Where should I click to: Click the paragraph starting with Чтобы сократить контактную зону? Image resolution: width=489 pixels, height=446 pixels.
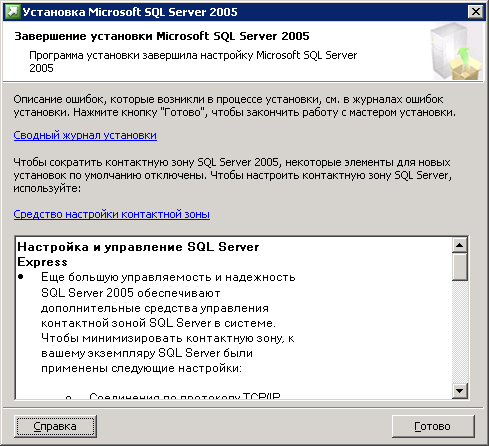233,175
